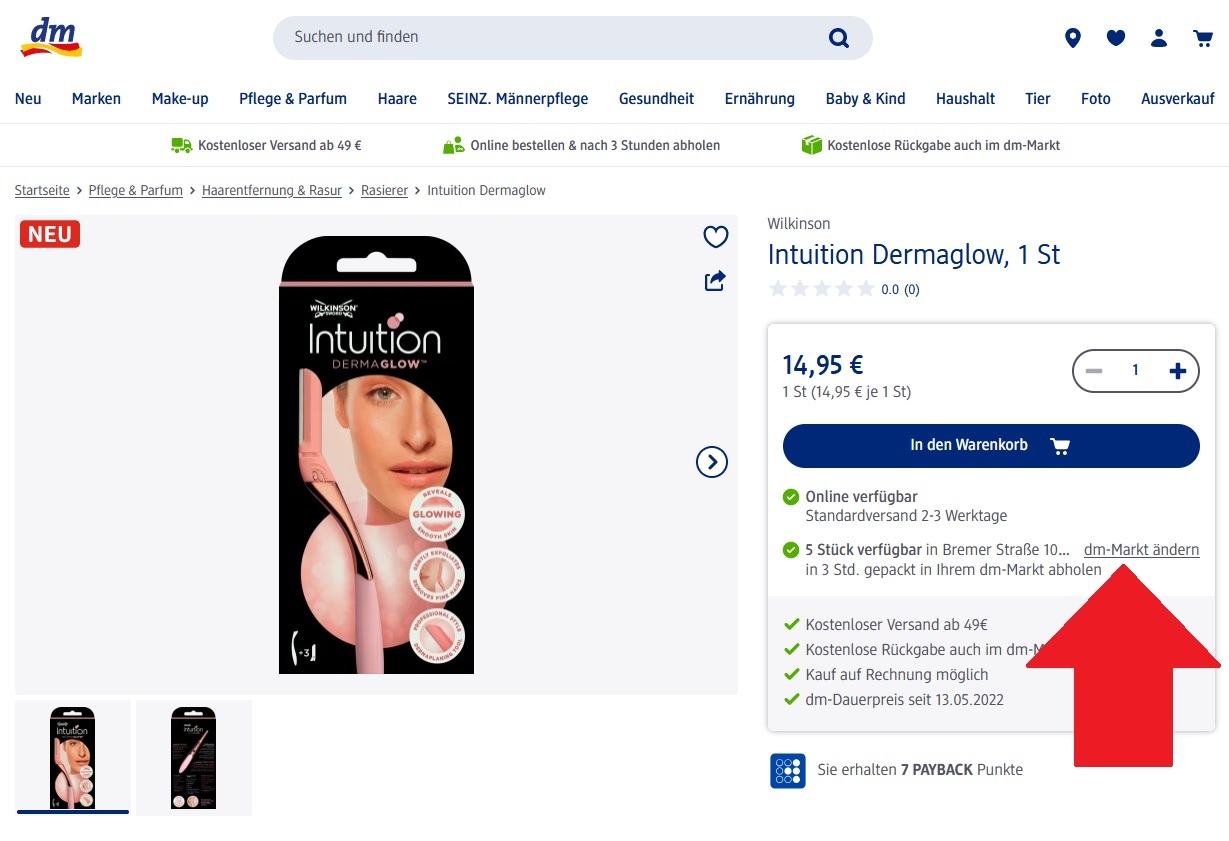Show next product image with arrow
The height and width of the screenshot is (841, 1229).
coord(712,462)
